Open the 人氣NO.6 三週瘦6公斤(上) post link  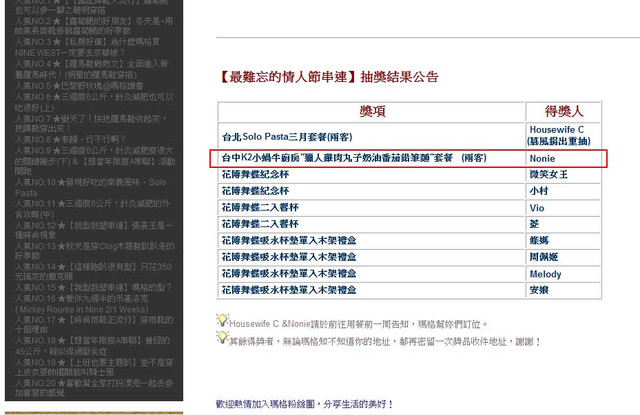(94, 102)
